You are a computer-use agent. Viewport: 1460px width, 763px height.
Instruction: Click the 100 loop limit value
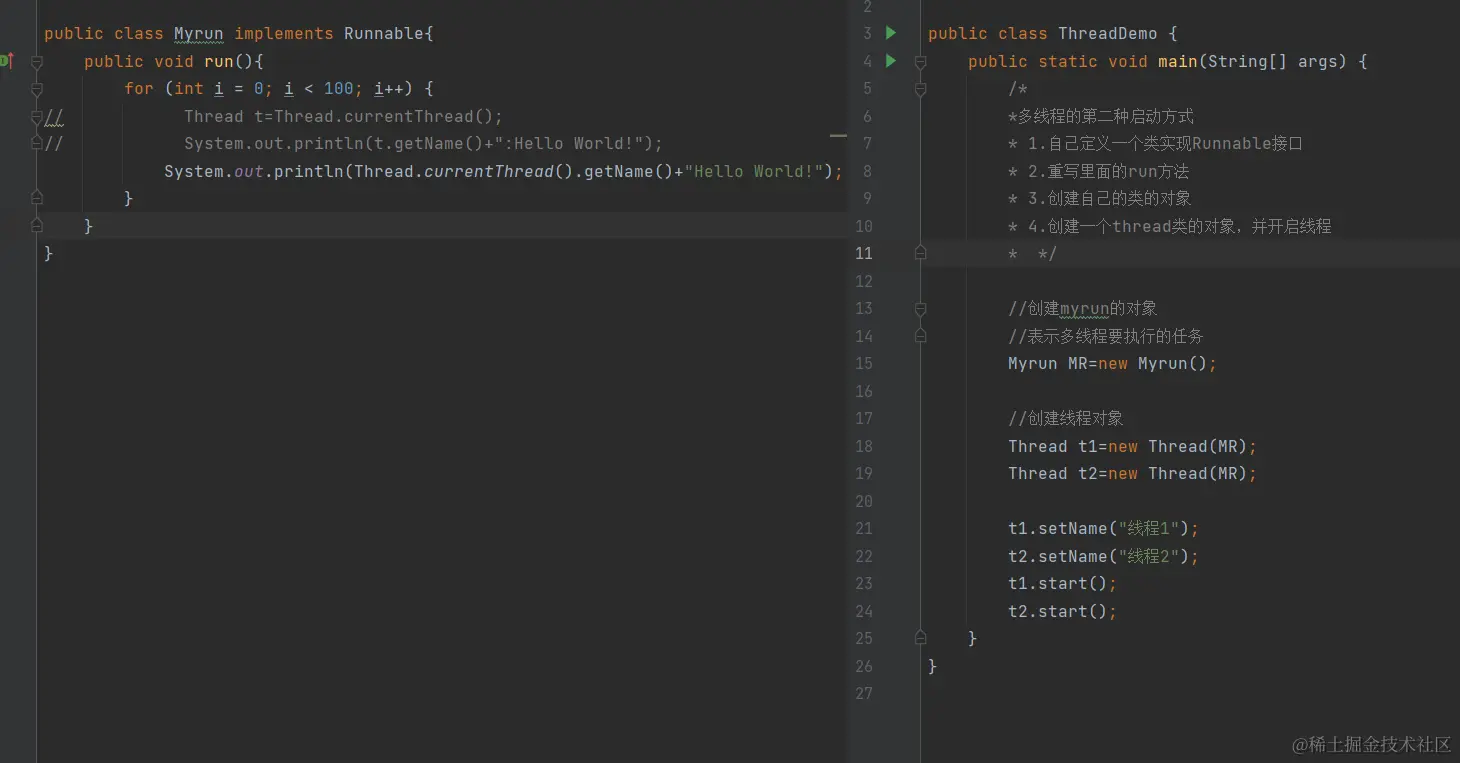point(339,89)
